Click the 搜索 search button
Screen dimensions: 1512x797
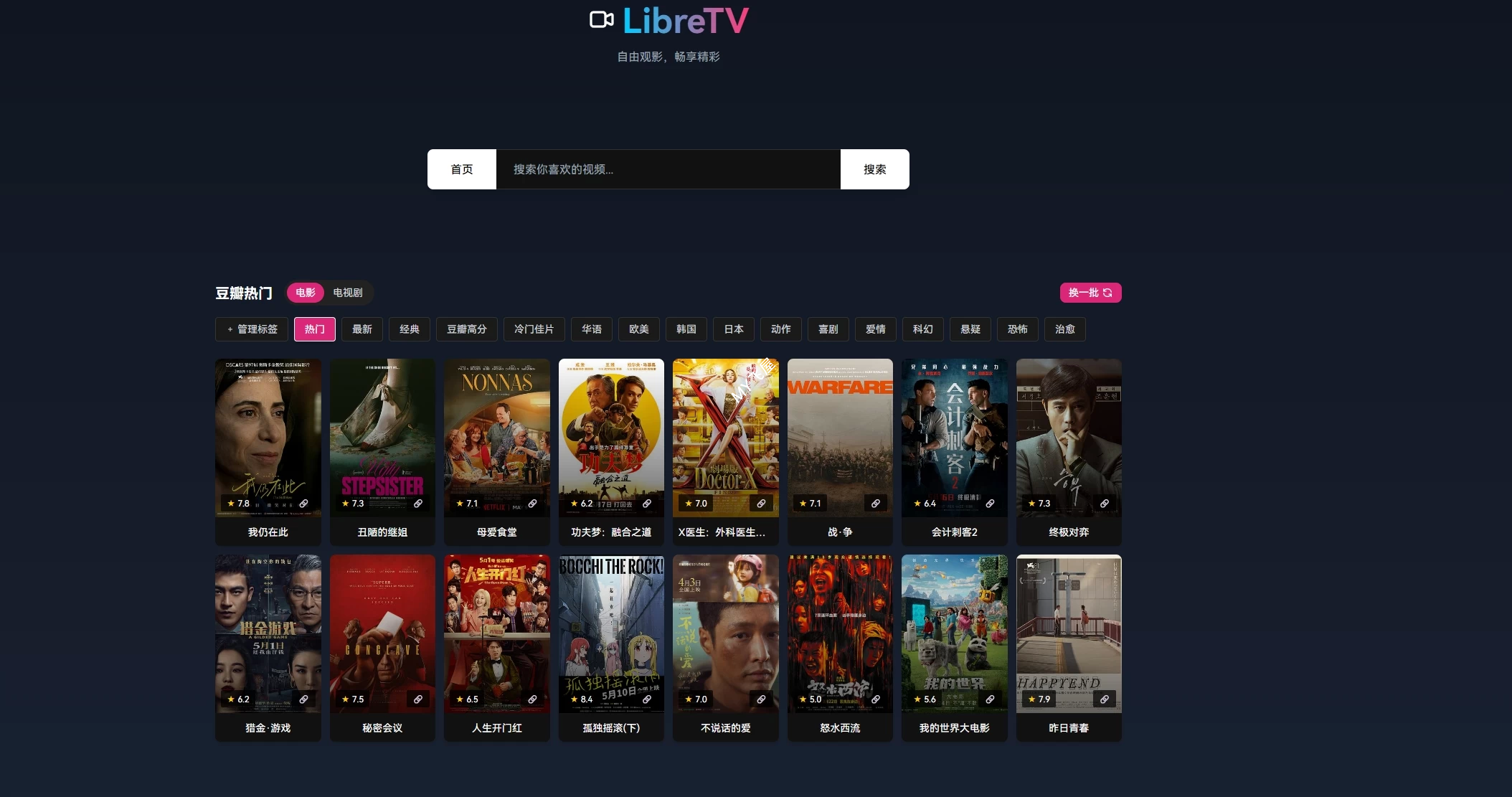pyautogui.click(x=875, y=169)
